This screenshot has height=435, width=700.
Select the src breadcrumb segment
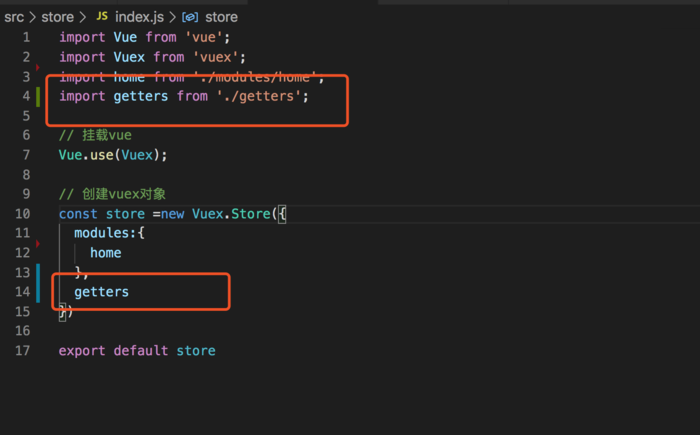click(x=14, y=17)
